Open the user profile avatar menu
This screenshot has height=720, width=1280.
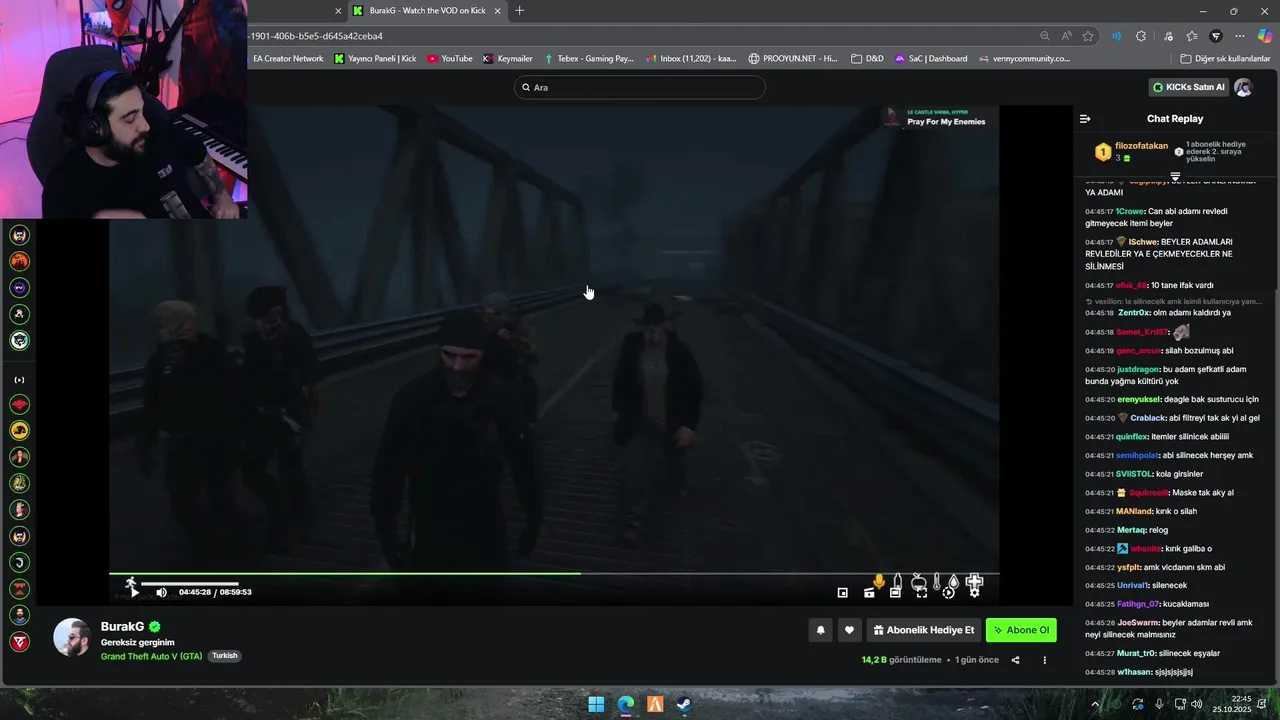tap(1243, 87)
